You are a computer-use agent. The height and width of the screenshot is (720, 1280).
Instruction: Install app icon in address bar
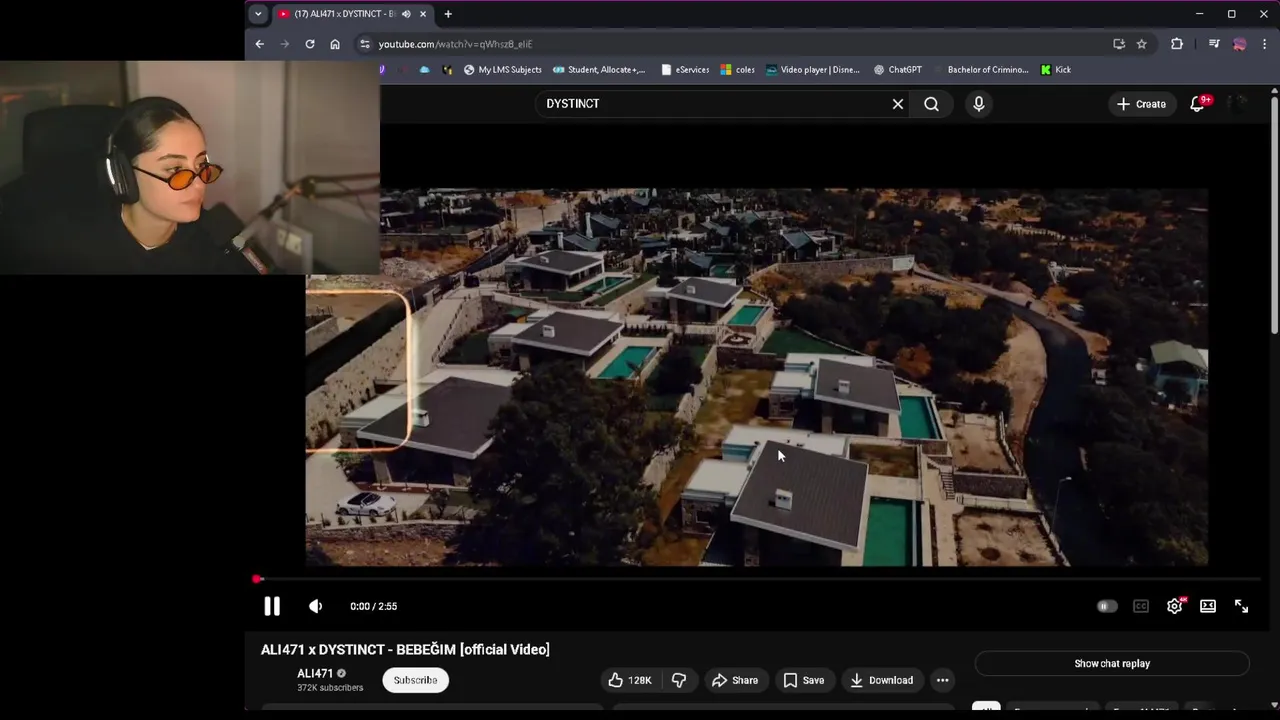tap(1119, 44)
